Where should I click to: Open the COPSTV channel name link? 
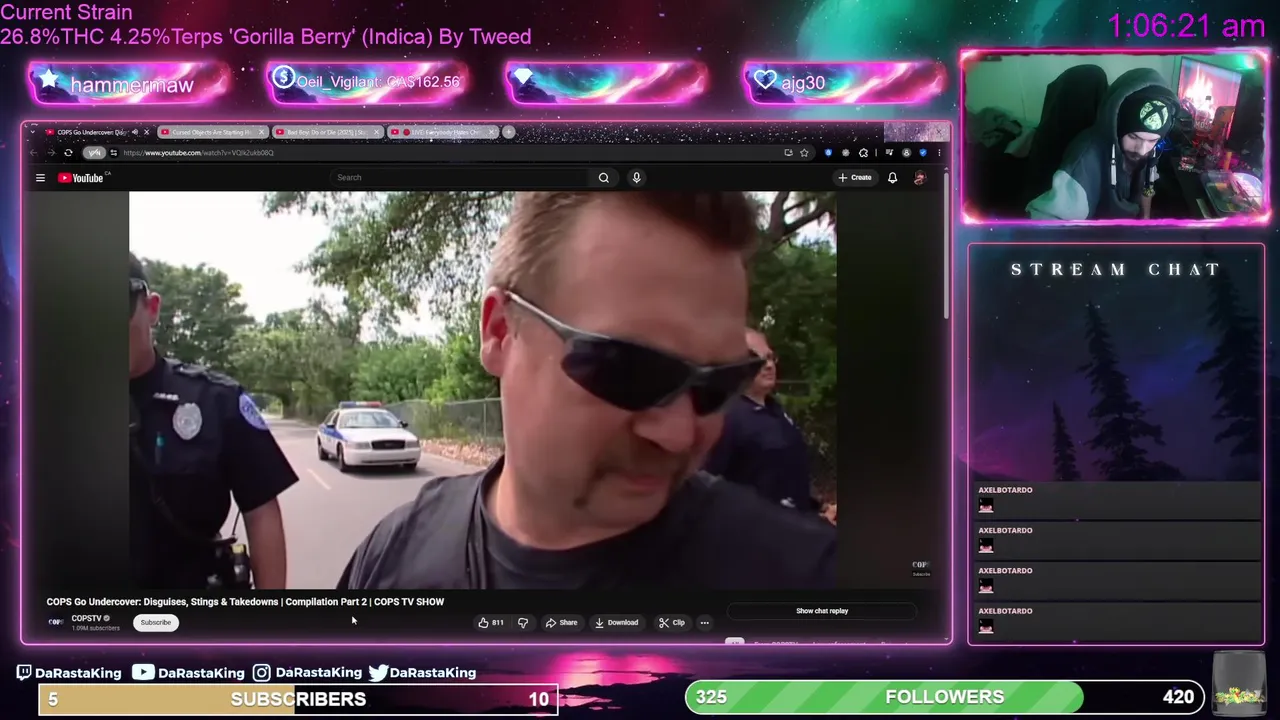pos(86,618)
